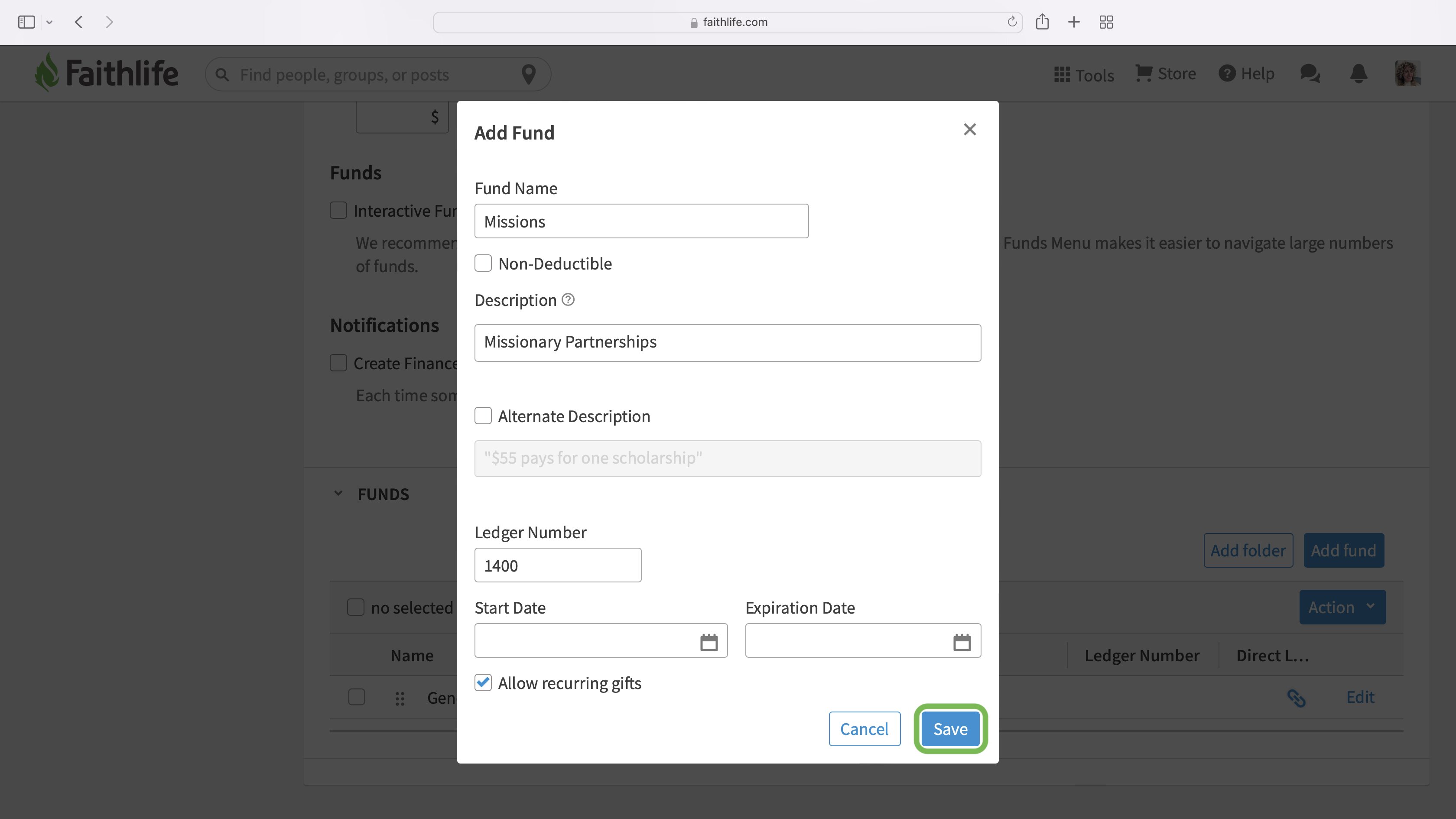1456x819 pixels.
Task: Edit the Ledger Number field
Action: pos(558,565)
